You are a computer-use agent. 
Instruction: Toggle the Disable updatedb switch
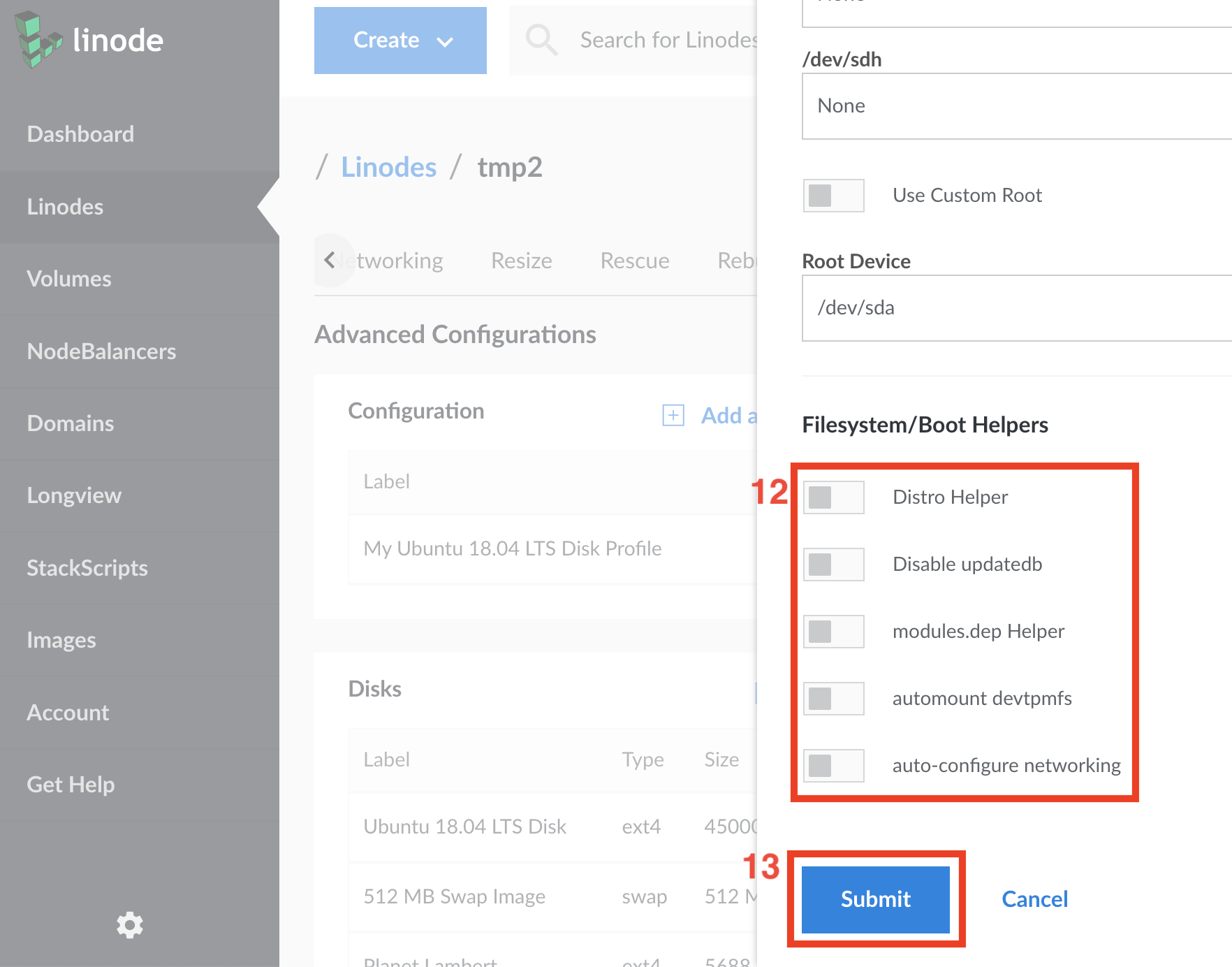click(834, 565)
